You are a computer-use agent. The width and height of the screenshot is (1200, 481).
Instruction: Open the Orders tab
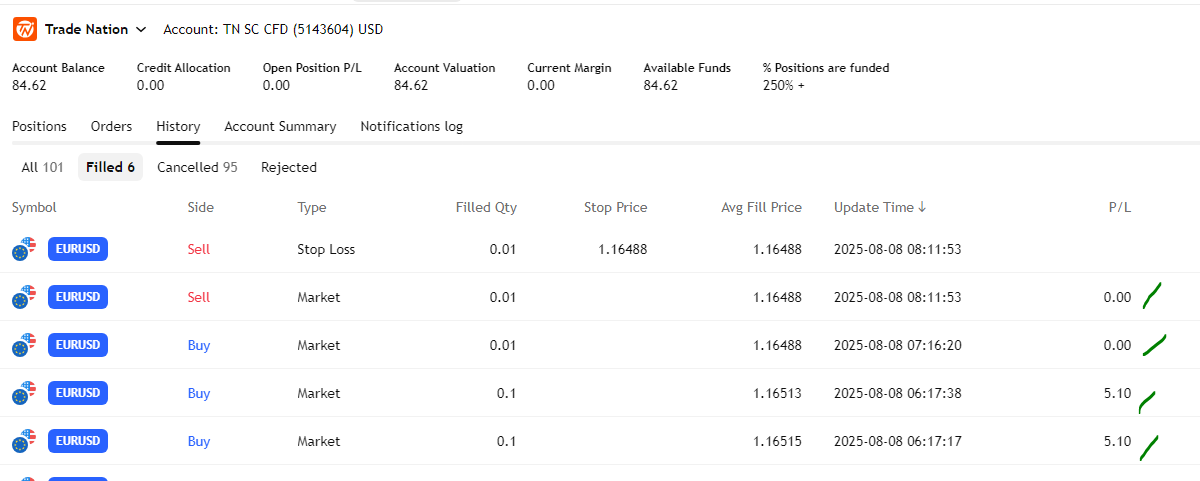111,126
